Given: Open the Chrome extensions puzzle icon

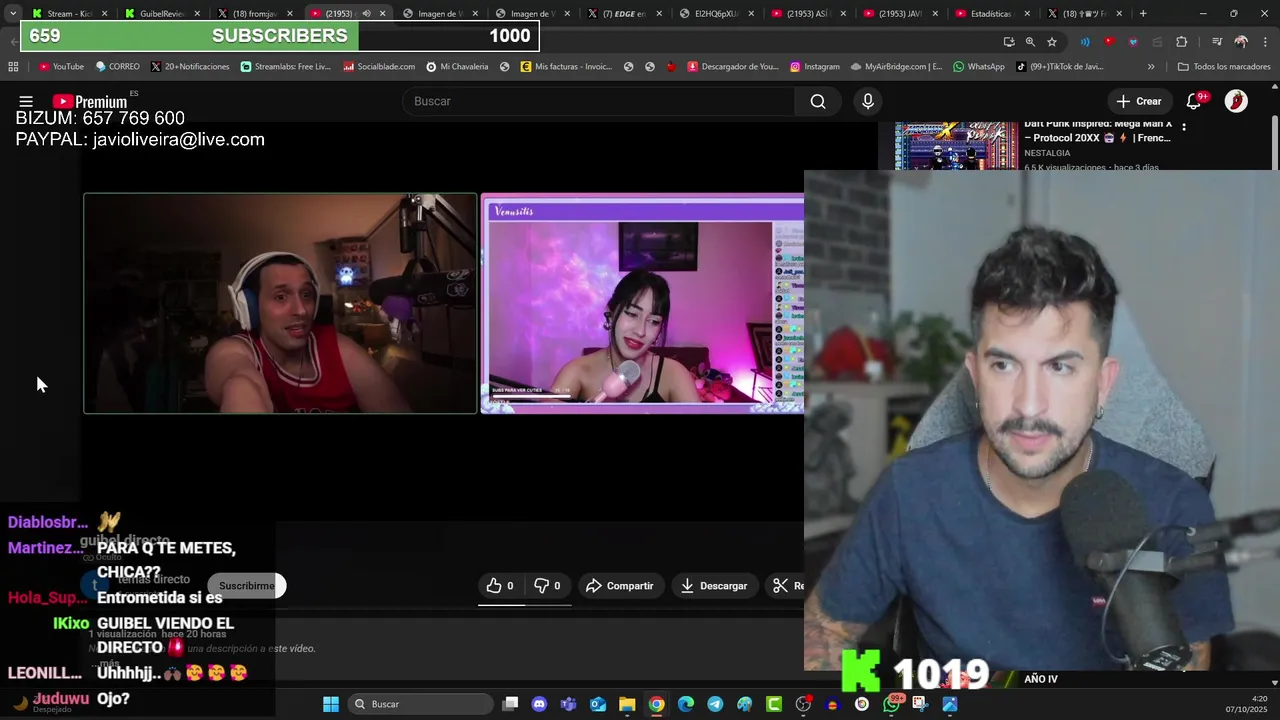Looking at the screenshot, I should pyautogui.click(x=1182, y=42).
